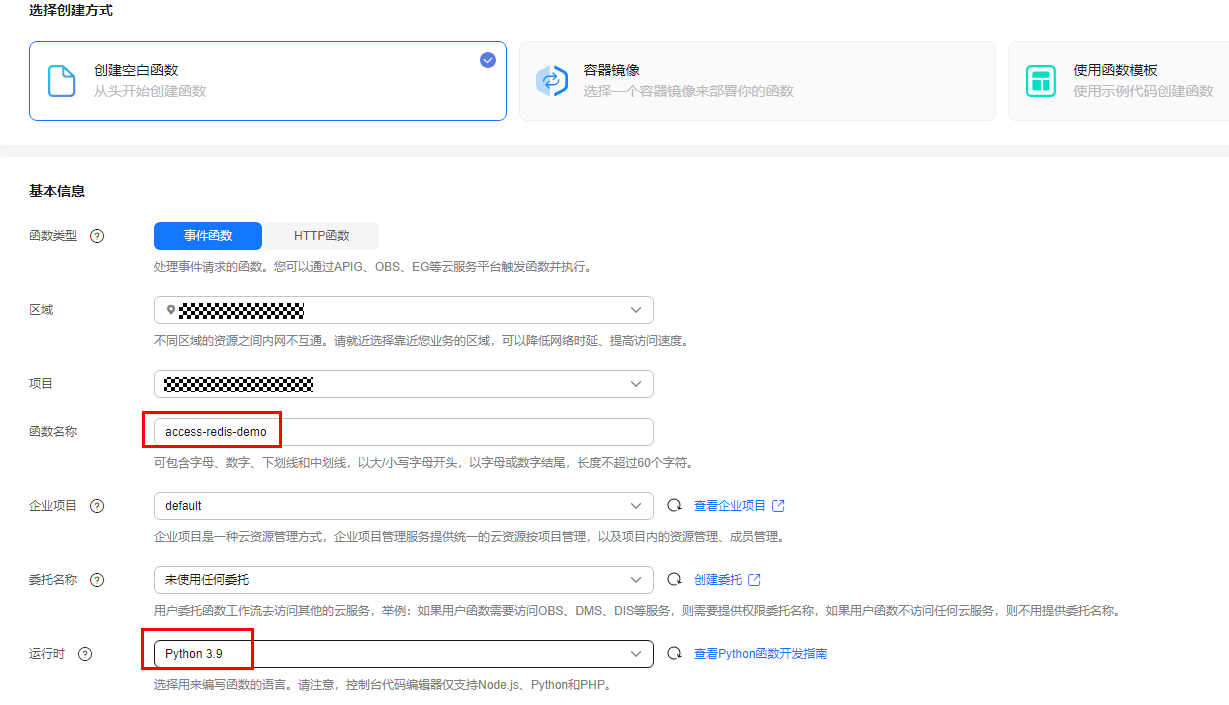Viewport: 1229px width, 705px height.
Task: Click the function template layout icon
Action: point(1041,81)
